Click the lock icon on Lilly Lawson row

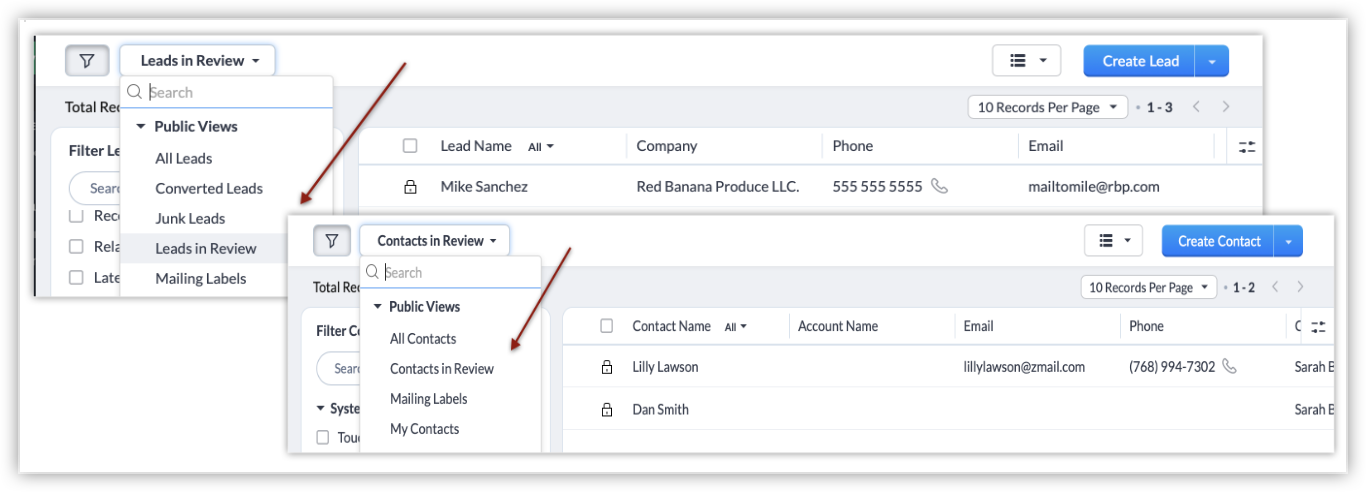click(607, 368)
